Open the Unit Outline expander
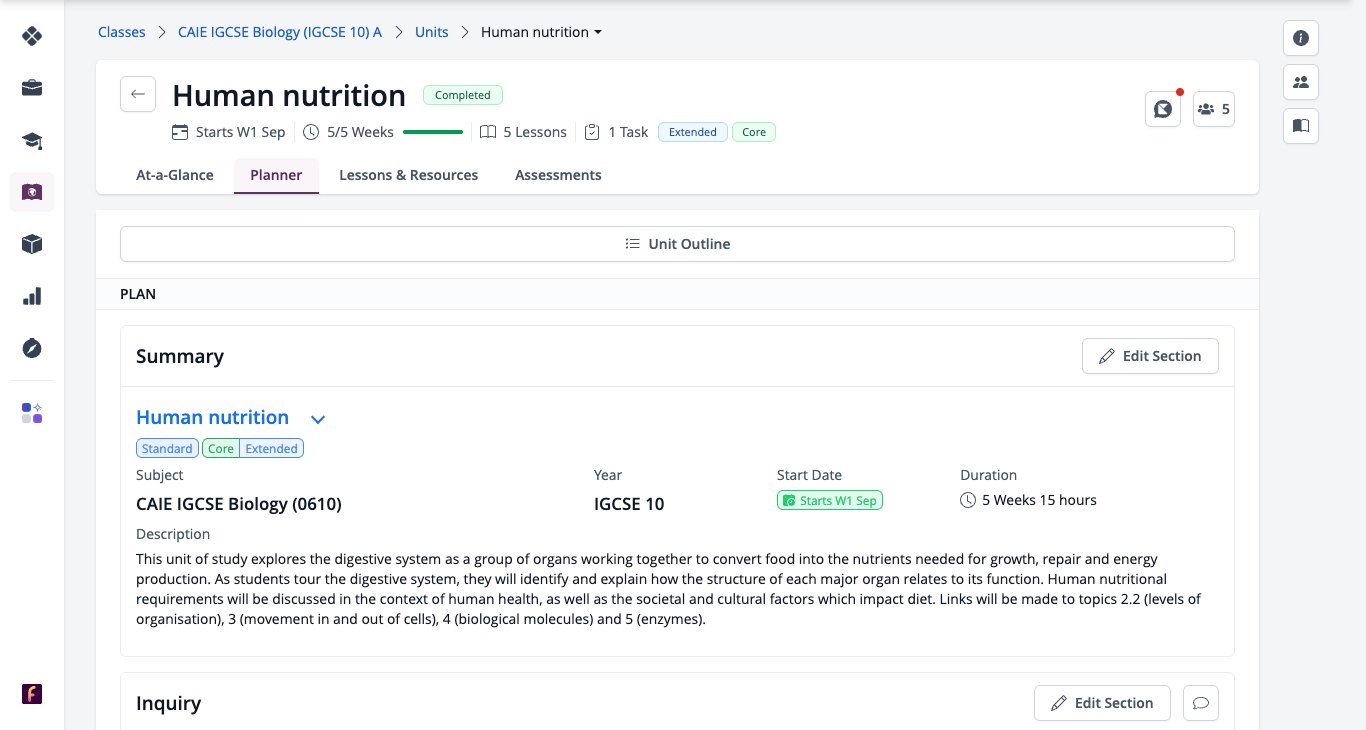 click(x=677, y=244)
